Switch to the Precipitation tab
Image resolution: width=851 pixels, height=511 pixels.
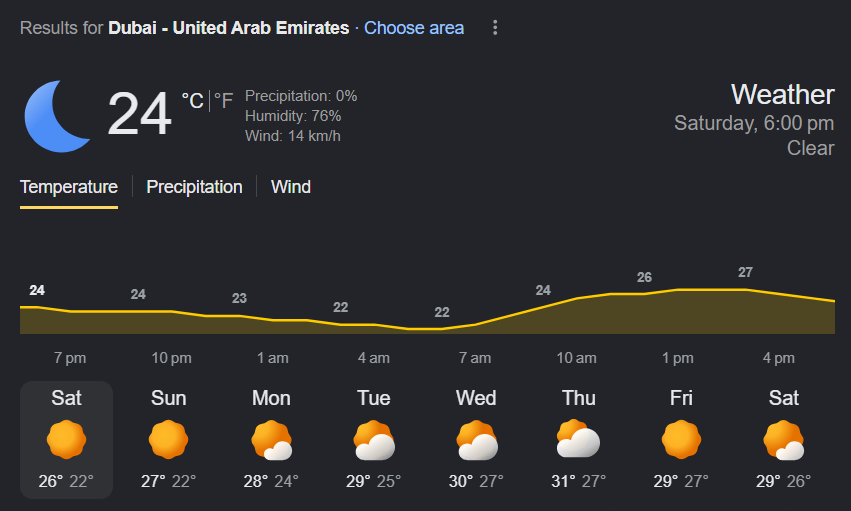194,187
